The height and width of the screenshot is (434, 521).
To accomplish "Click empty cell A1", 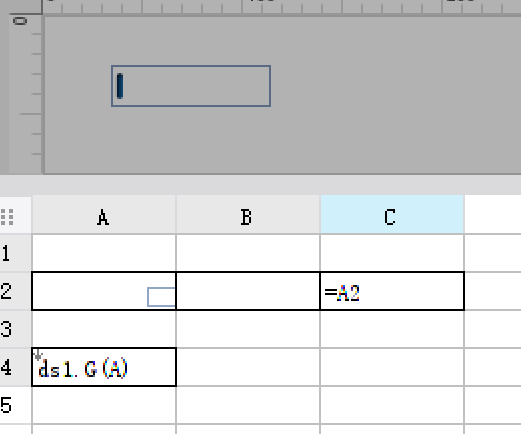I will pos(104,253).
